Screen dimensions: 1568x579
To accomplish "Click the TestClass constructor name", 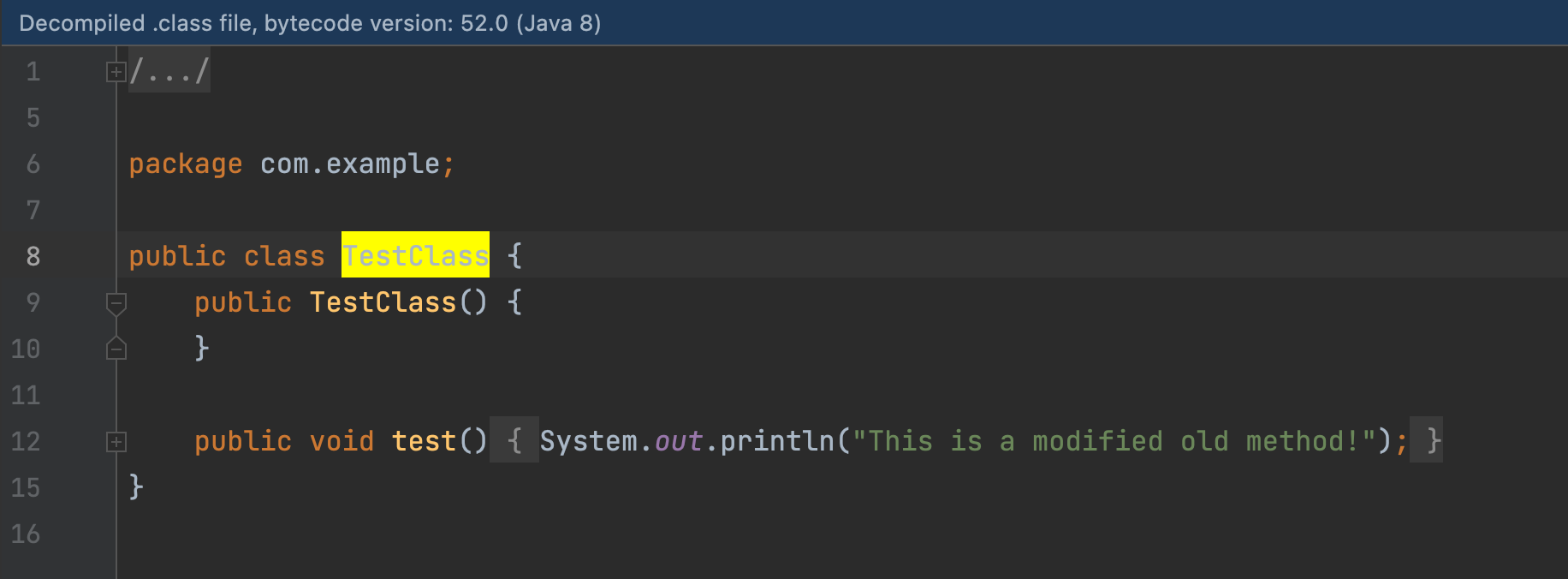I will tap(383, 302).
